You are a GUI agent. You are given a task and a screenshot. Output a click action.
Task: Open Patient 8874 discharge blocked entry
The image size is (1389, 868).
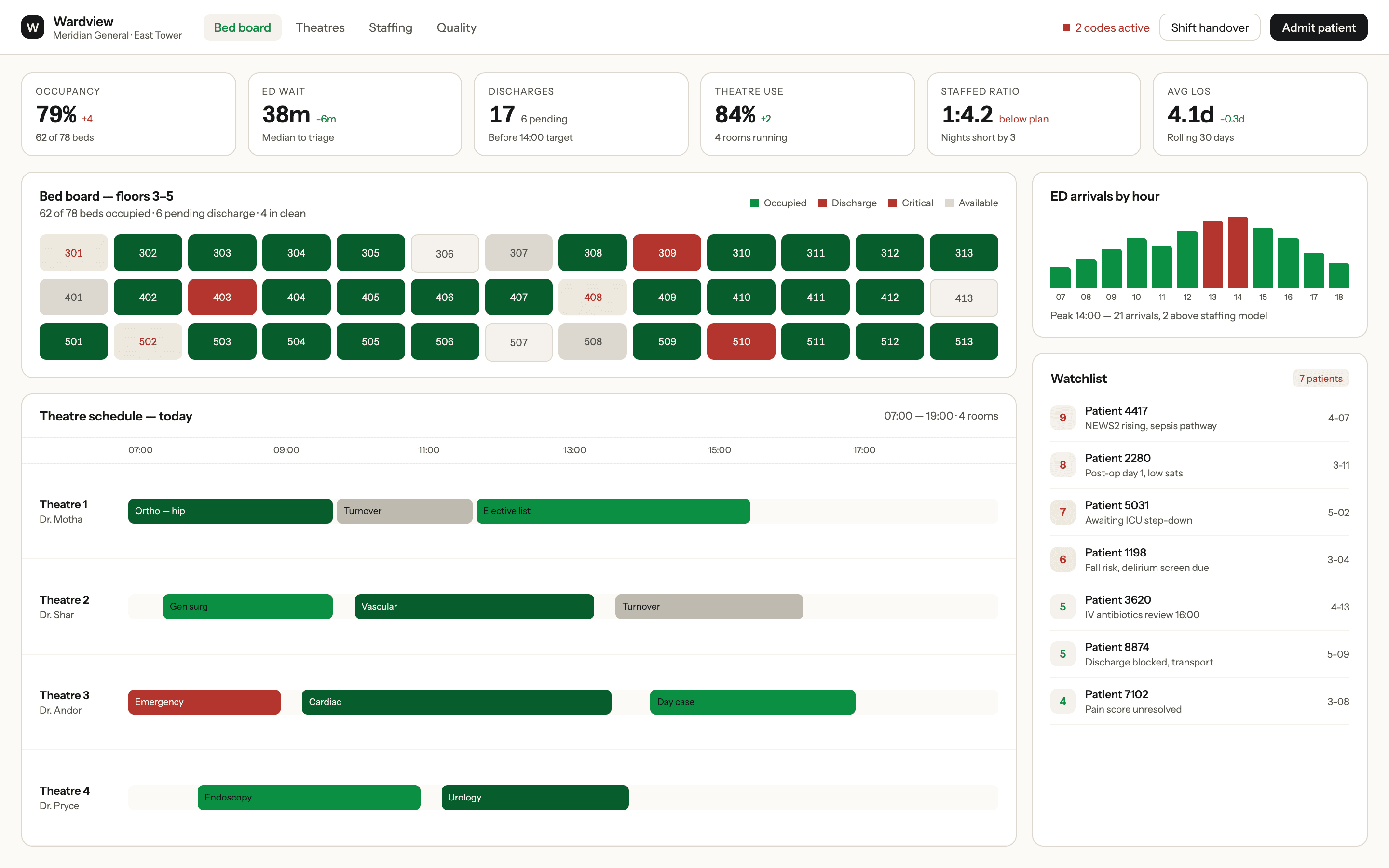tap(1199, 654)
